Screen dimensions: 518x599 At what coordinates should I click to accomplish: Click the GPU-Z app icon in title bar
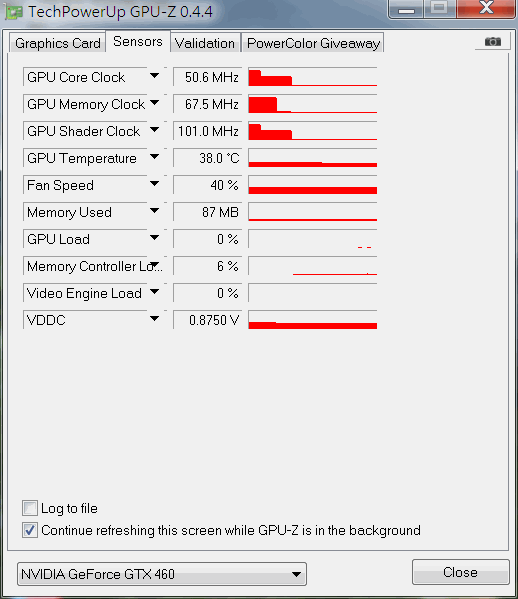tap(14, 12)
